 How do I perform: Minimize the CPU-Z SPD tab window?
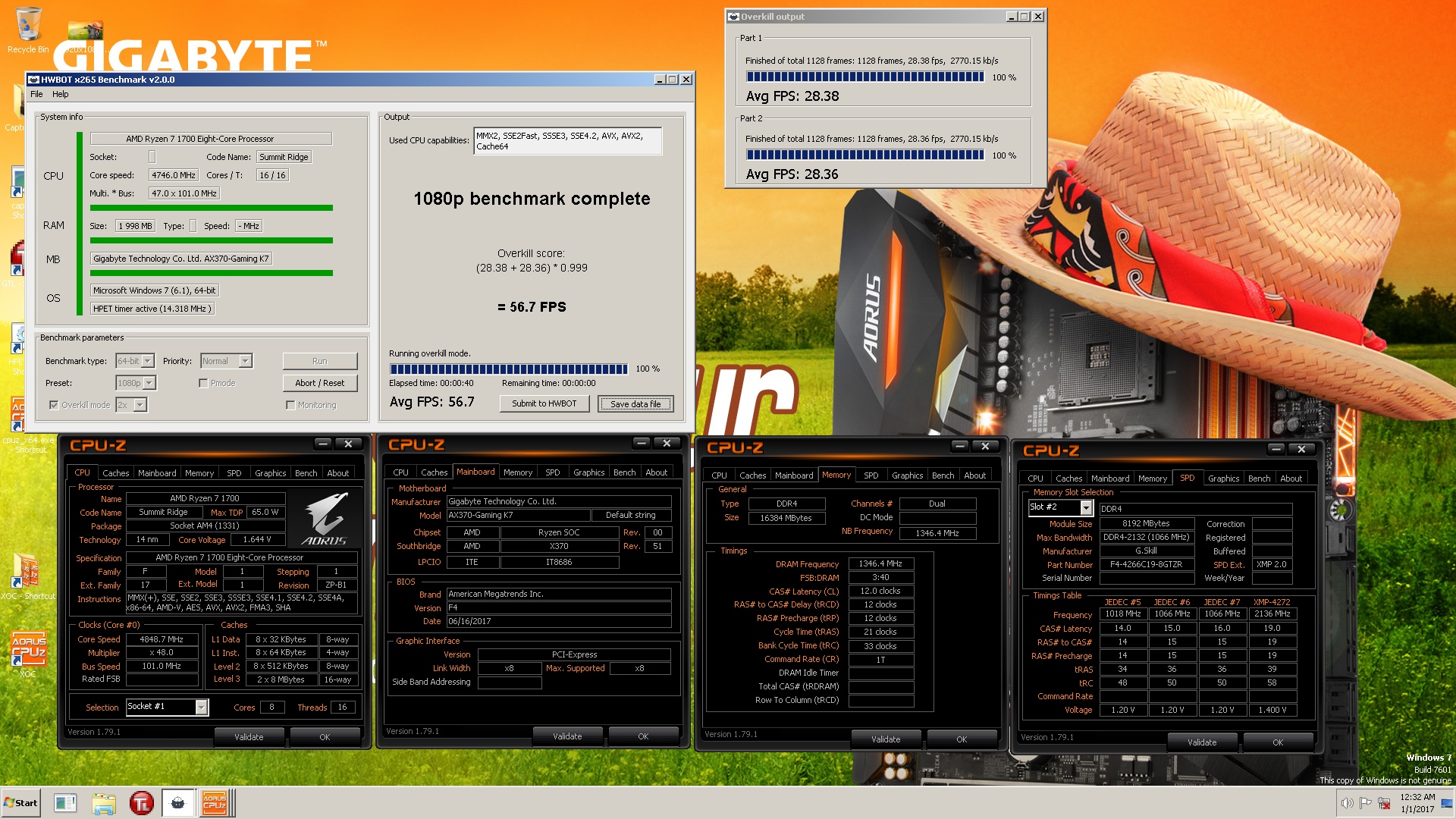coord(1276,450)
